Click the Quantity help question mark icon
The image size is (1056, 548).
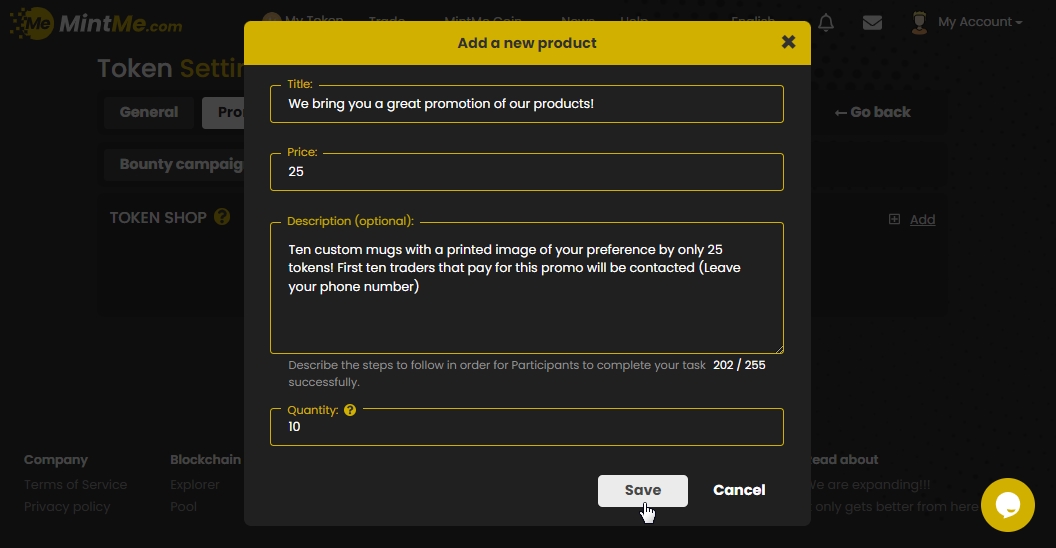tap(350, 410)
